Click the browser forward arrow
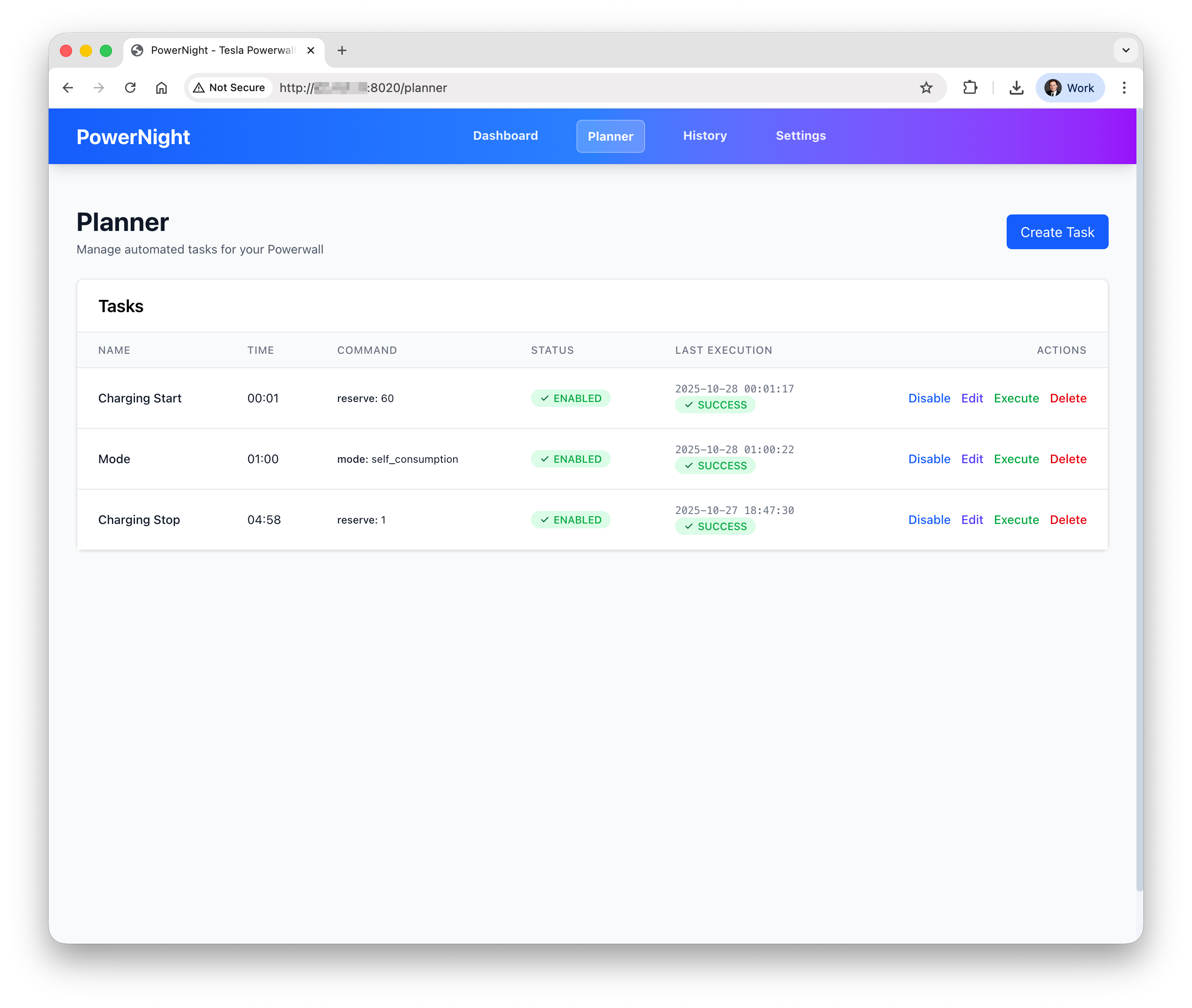Image resolution: width=1192 pixels, height=1008 pixels. point(99,87)
